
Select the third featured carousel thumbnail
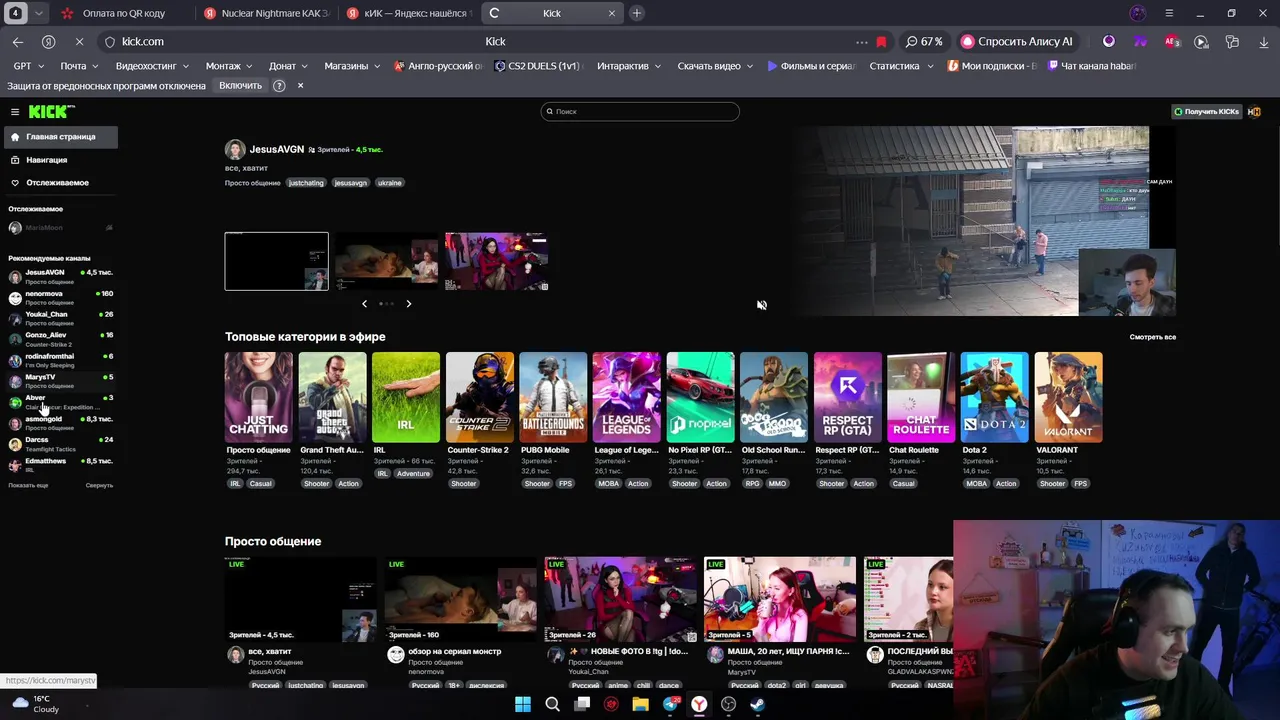coord(496,261)
